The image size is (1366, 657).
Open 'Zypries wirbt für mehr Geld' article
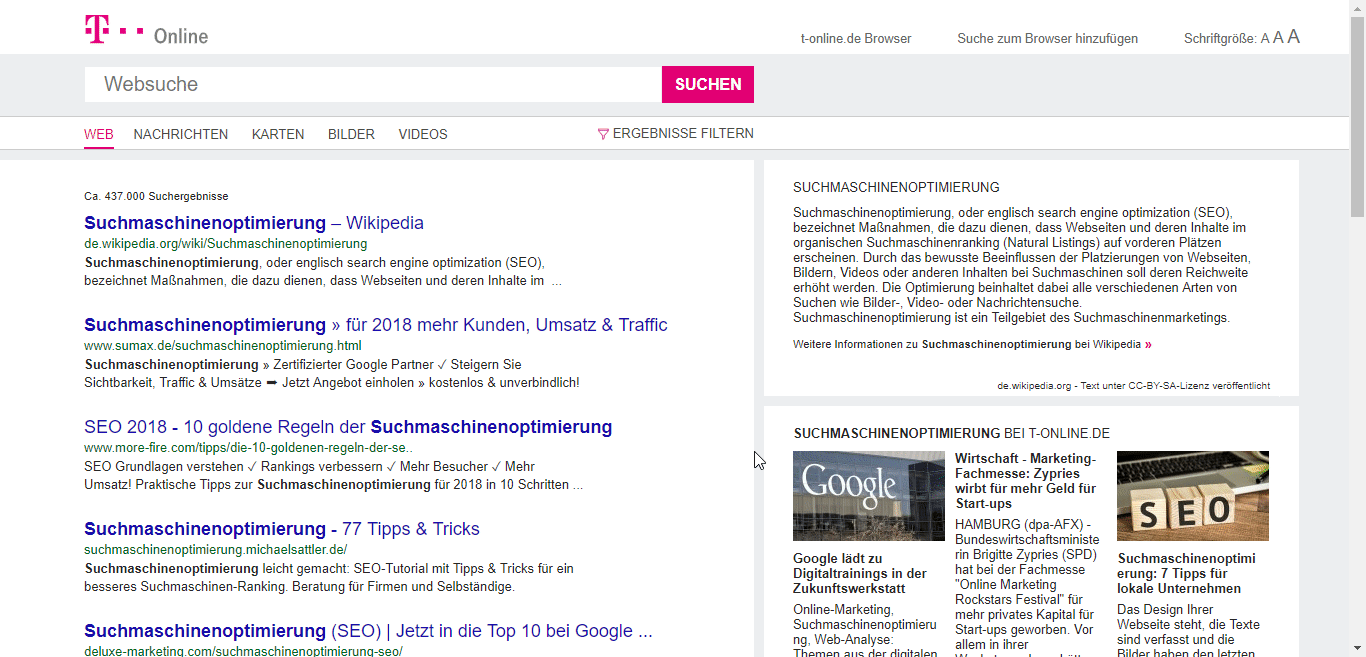coord(1025,481)
